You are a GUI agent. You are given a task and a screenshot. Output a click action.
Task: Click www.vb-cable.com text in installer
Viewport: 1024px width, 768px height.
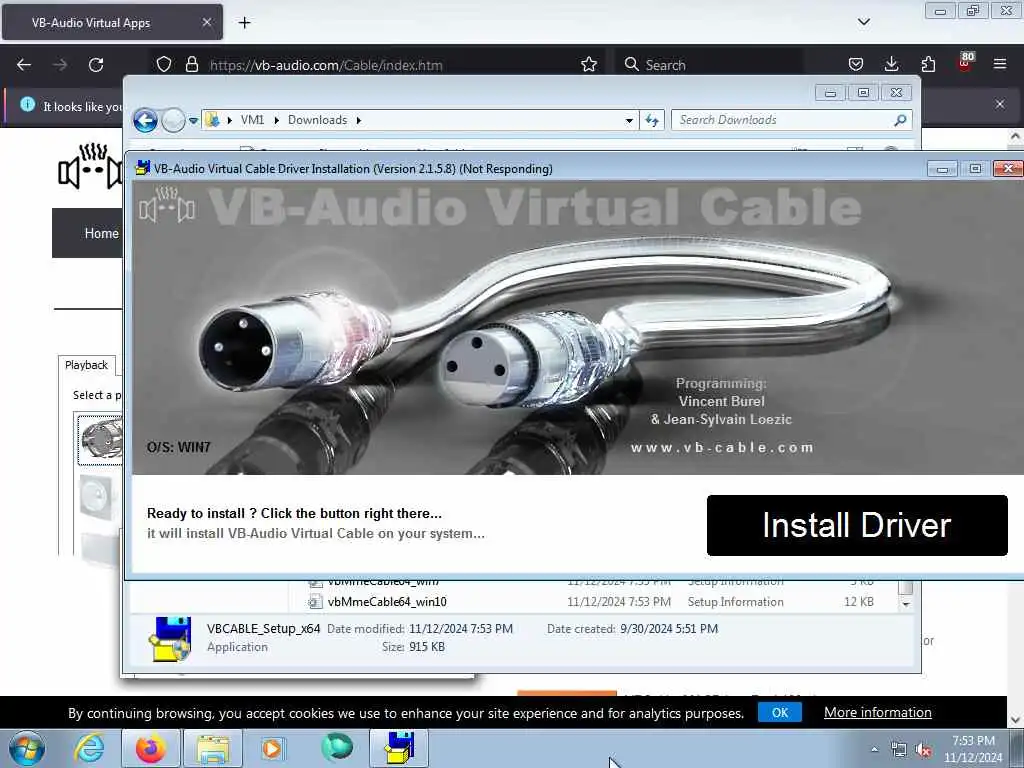tap(722, 448)
